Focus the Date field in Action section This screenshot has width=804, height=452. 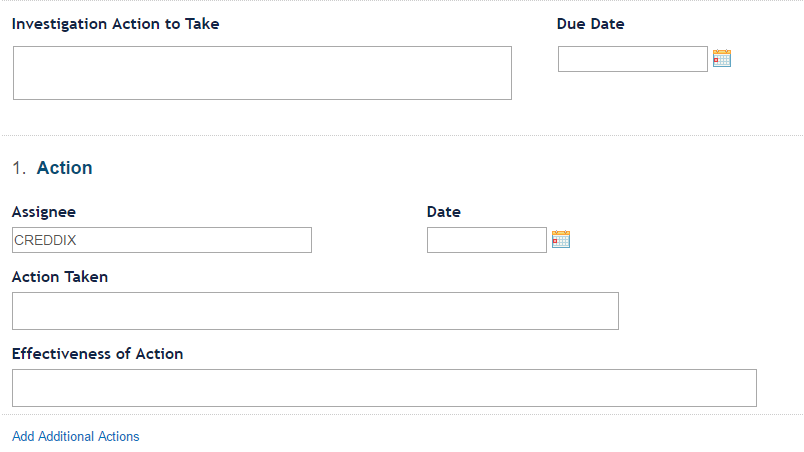(487, 240)
